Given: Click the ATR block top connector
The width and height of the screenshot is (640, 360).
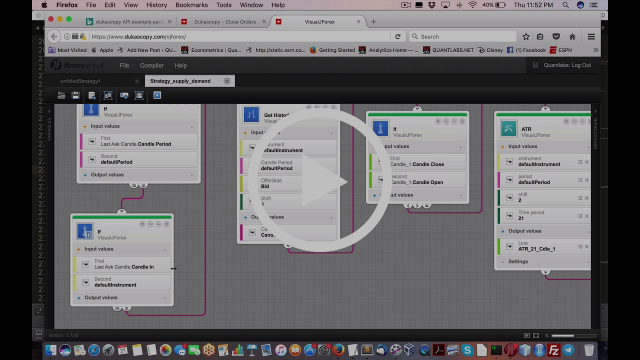Looking at the screenshot, I should [x=545, y=109].
